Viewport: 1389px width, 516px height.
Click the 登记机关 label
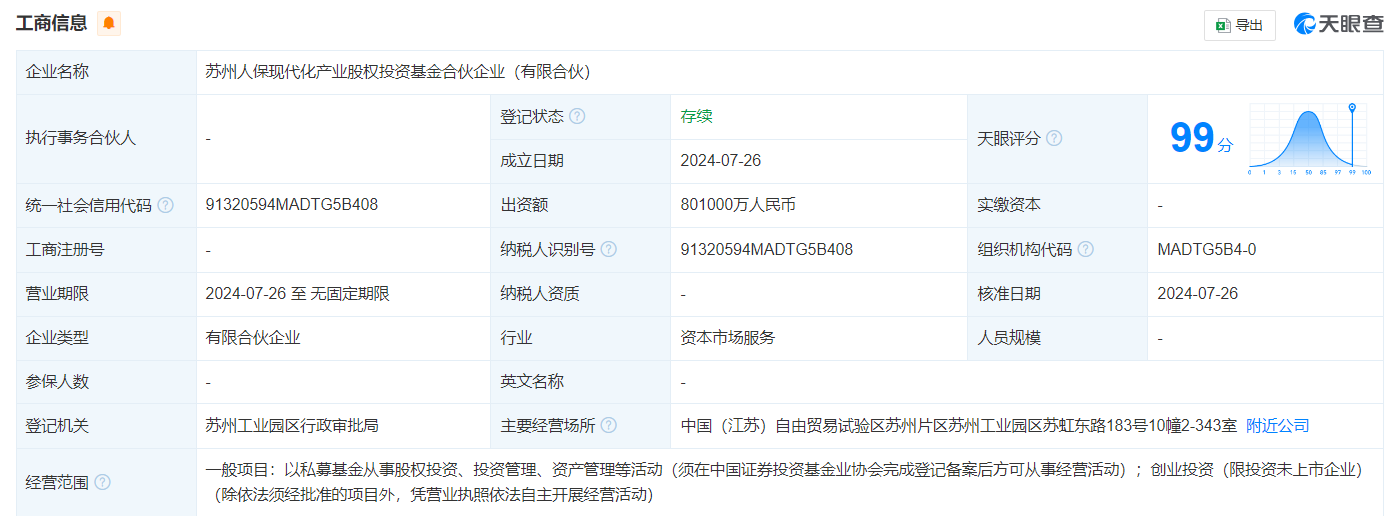pos(57,426)
